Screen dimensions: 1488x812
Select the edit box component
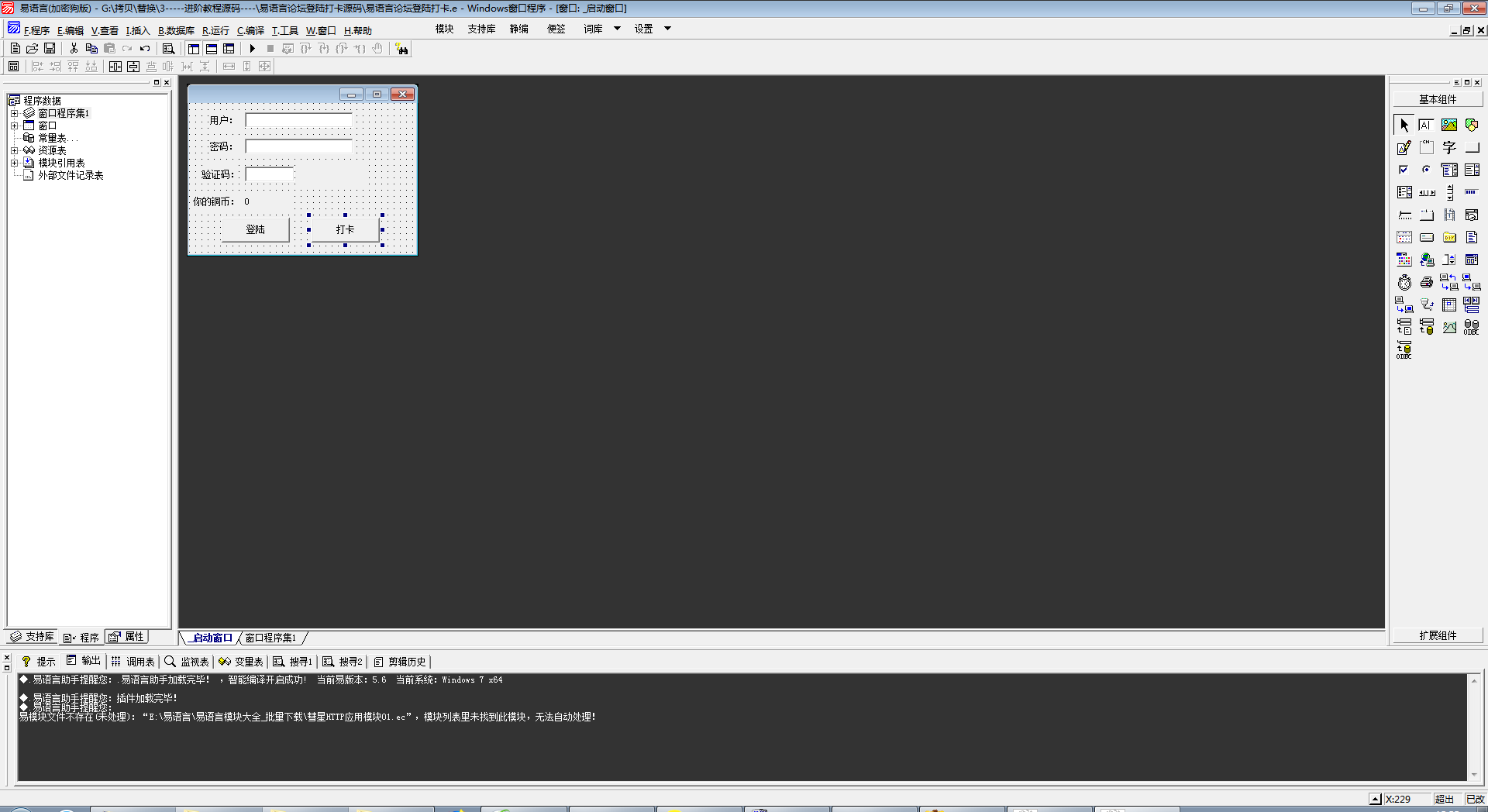[1426, 125]
